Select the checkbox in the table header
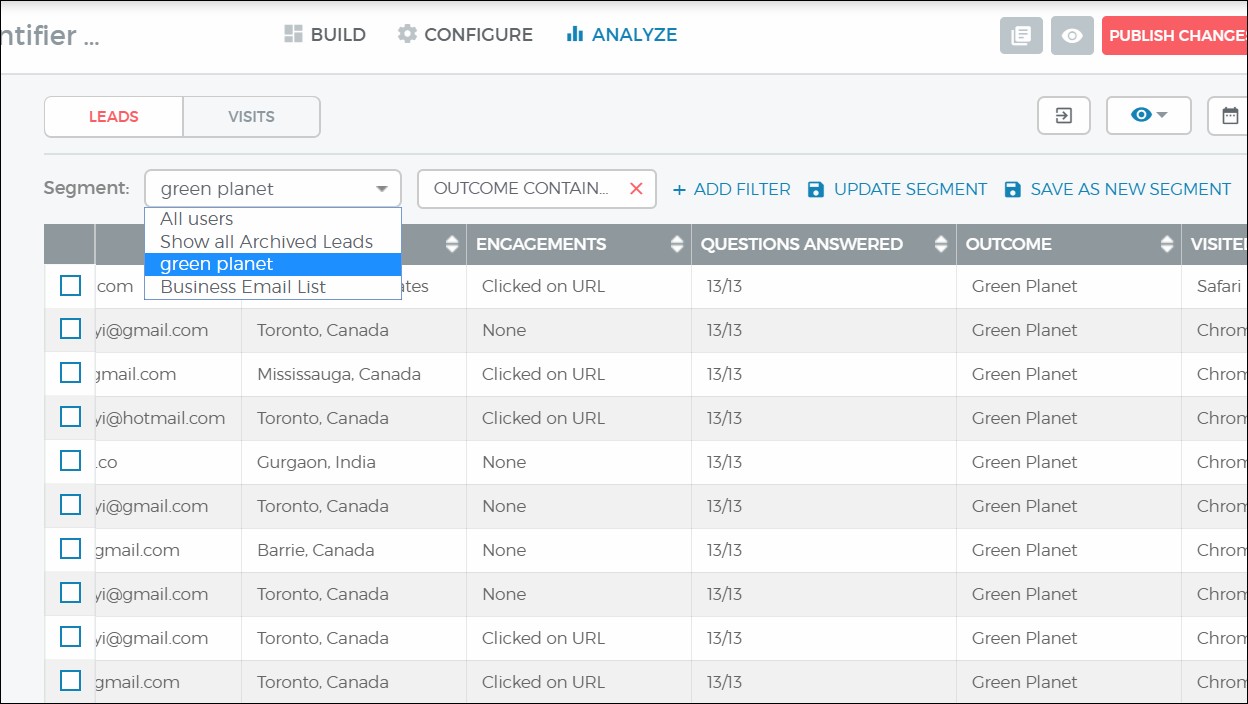This screenshot has height=704, width=1248. tap(70, 243)
